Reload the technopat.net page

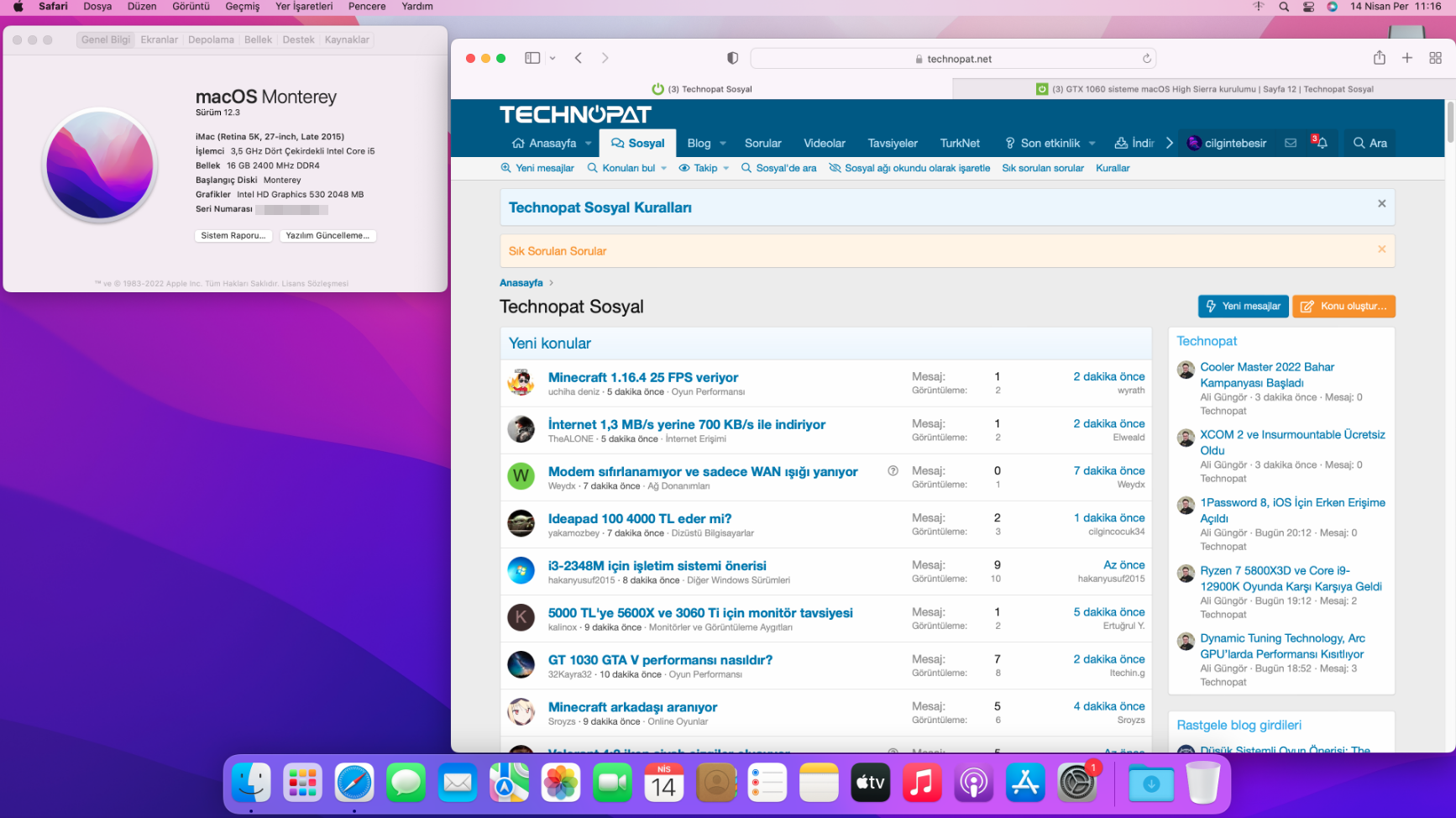[1146, 59]
